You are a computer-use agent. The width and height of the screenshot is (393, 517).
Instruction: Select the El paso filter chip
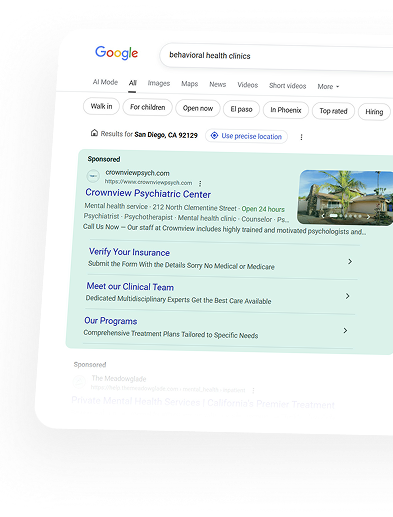[241, 109]
